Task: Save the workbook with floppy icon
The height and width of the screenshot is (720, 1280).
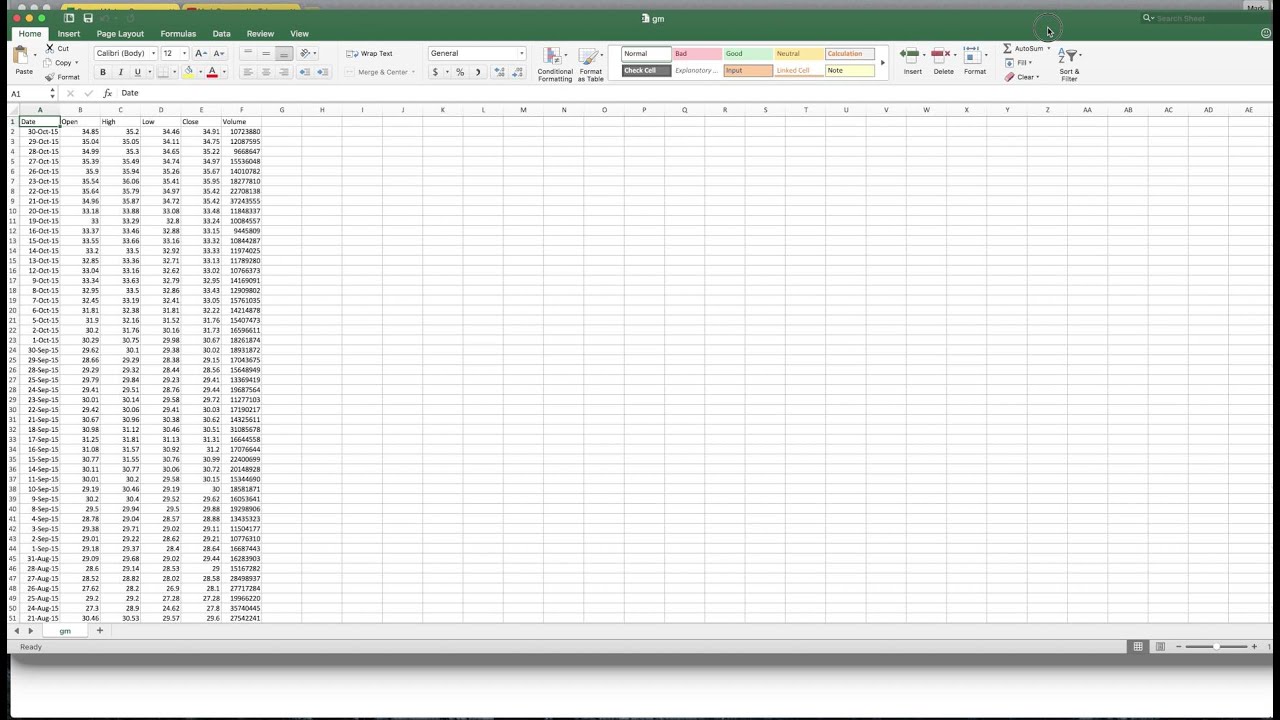Action: [x=88, y=18]
